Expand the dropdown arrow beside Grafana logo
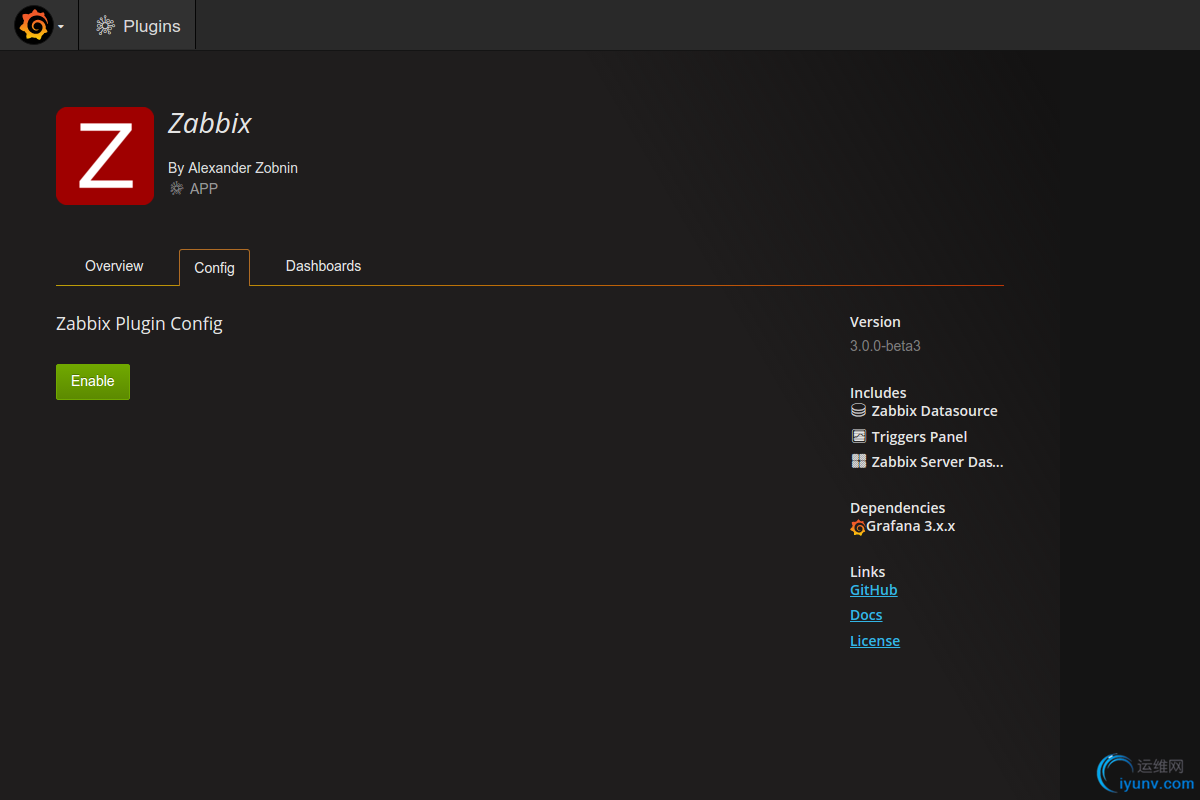The height and width of the screenshot is (800, 1200). coord(61,27)
